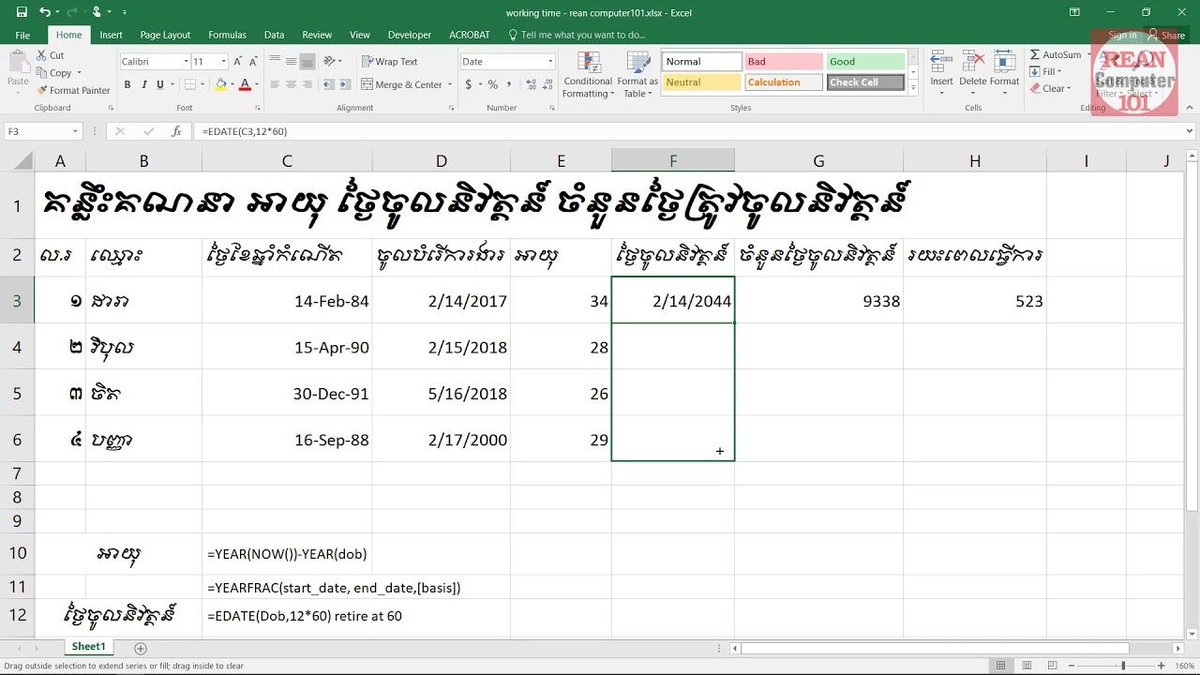This screenshot has width=1200, height=675.
Task: Open the Developer tab
Action: pos(409,34)
